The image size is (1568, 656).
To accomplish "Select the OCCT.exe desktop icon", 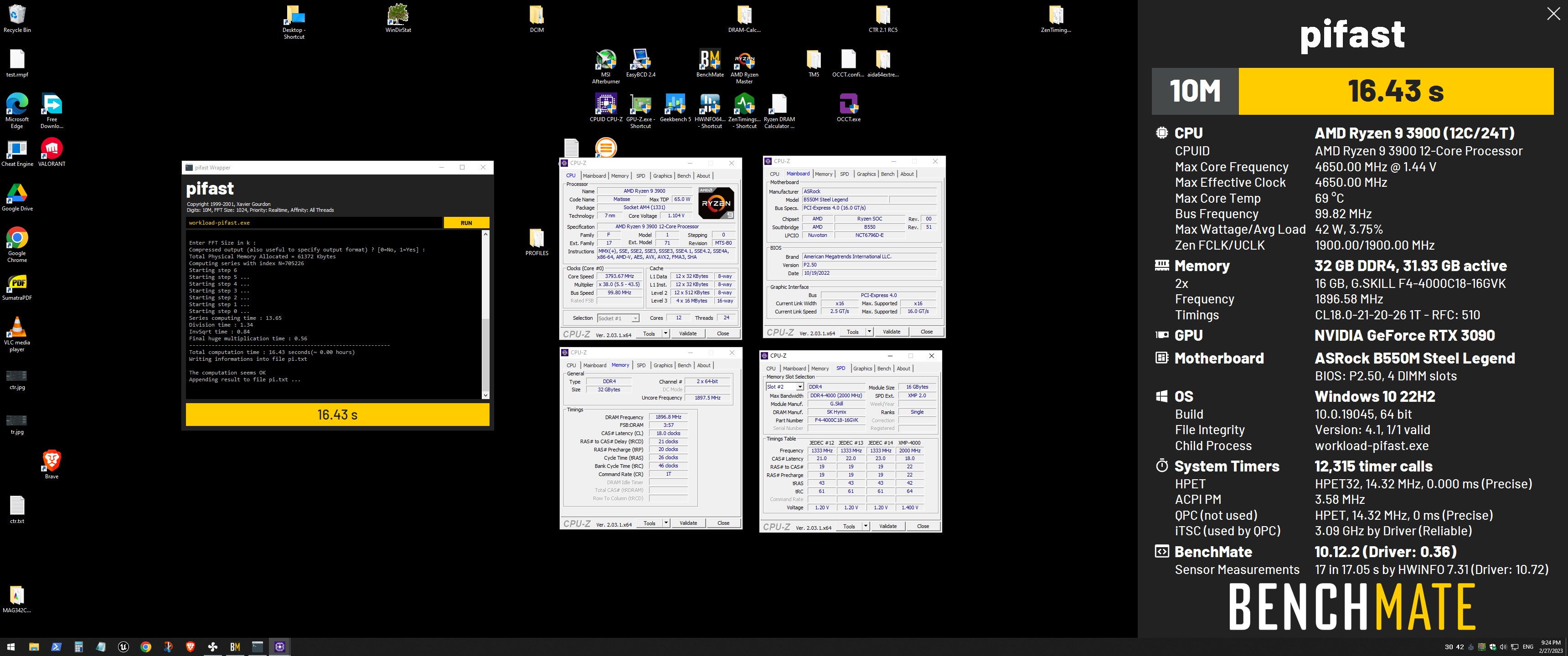I will 849,108.
